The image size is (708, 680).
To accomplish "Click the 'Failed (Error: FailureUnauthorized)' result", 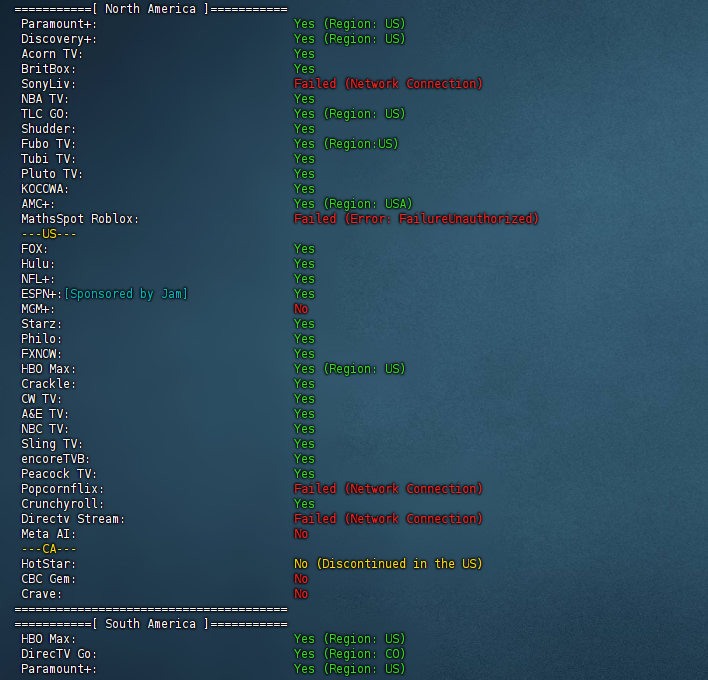I will coord(416,219).
